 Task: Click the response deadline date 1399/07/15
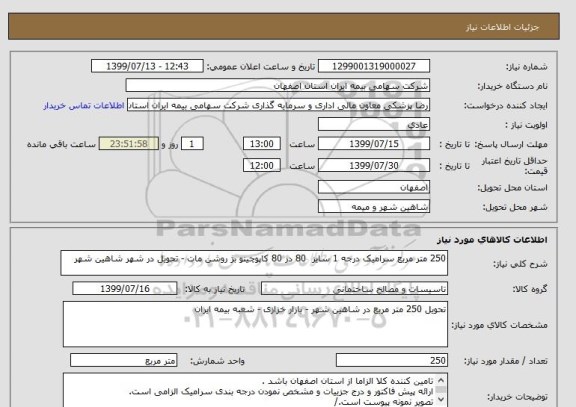pyautogui.click(x=374, y=144)
